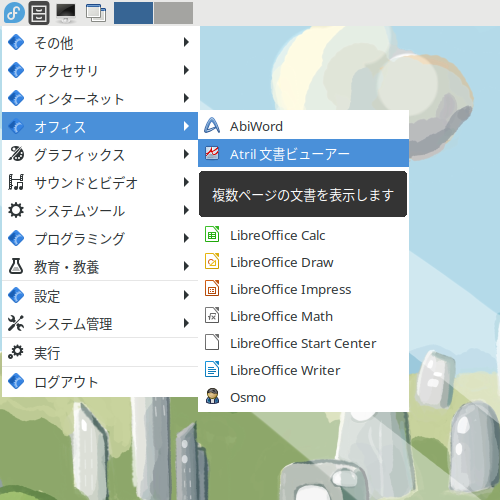This screenshot has height=500, width=500.
Task: Click the サウンドとビデオ film icon
Action: pos(16,182)
